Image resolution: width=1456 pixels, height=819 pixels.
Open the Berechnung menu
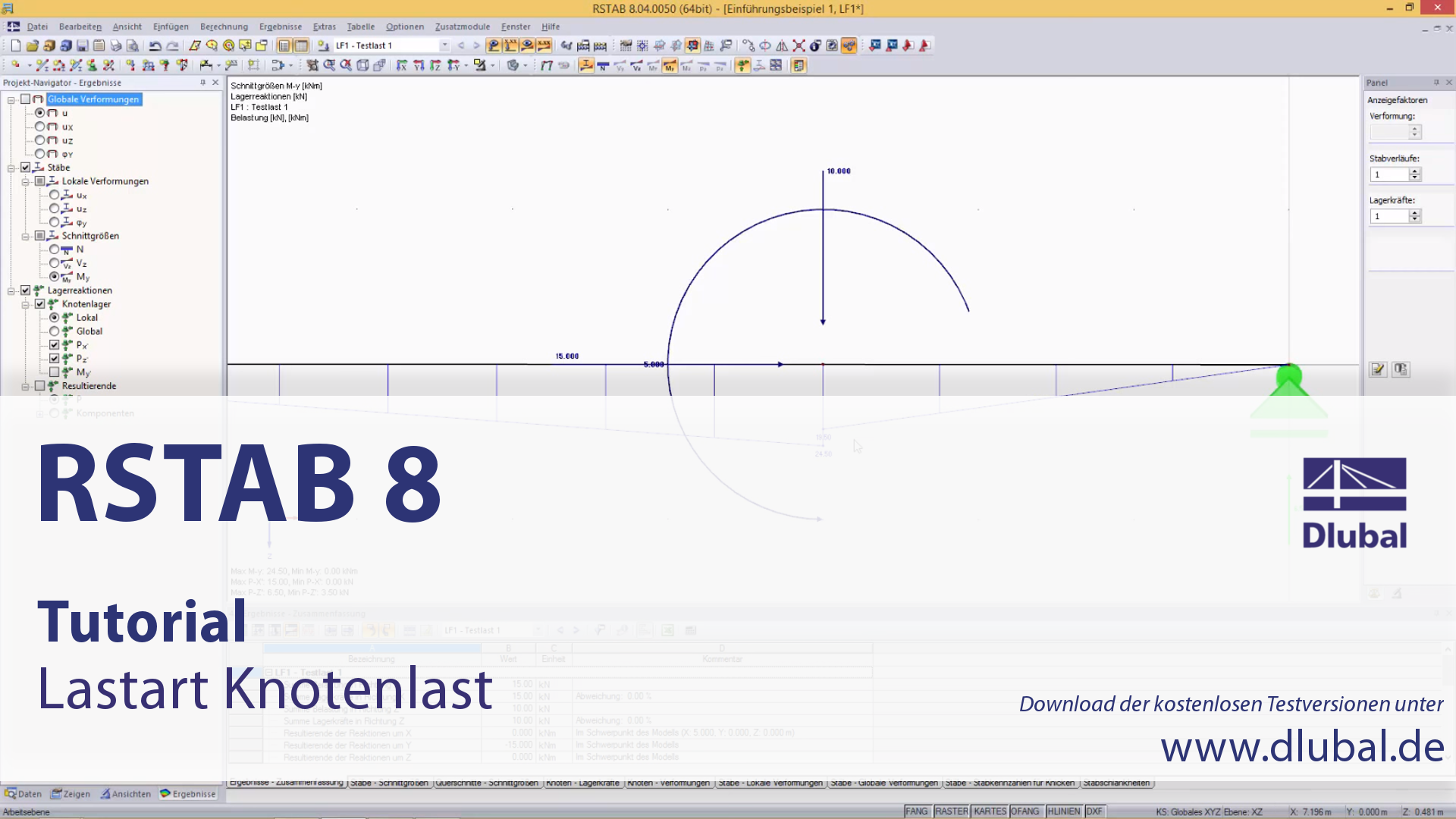[x=224, y=27]
